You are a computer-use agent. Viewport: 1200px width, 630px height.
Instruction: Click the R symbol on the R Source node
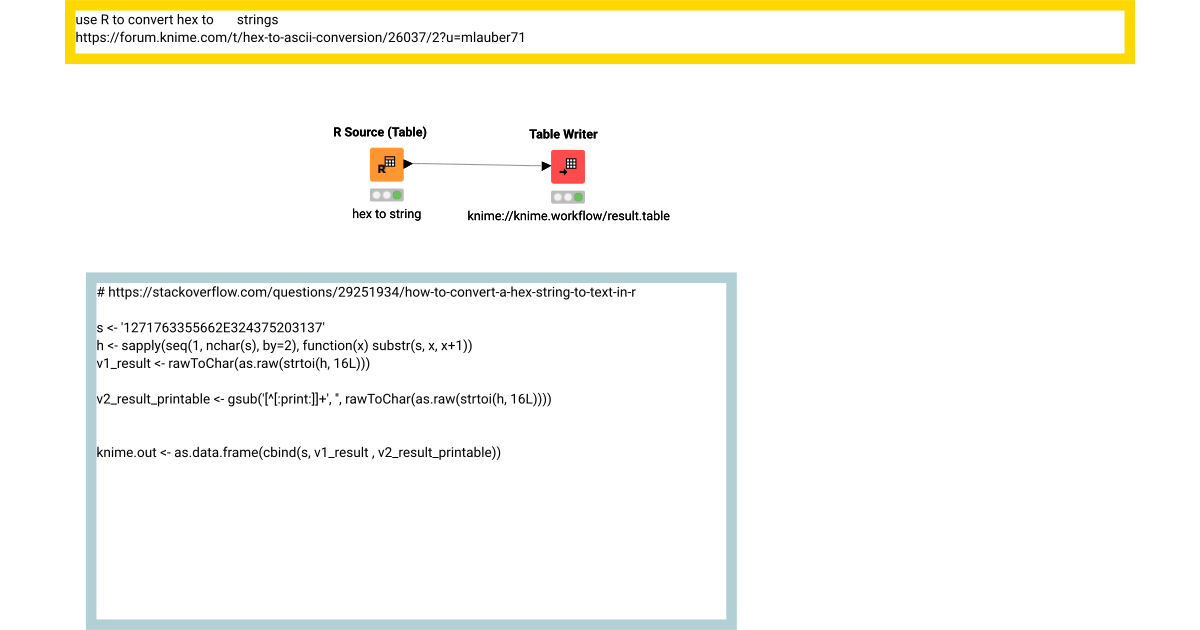381,168
